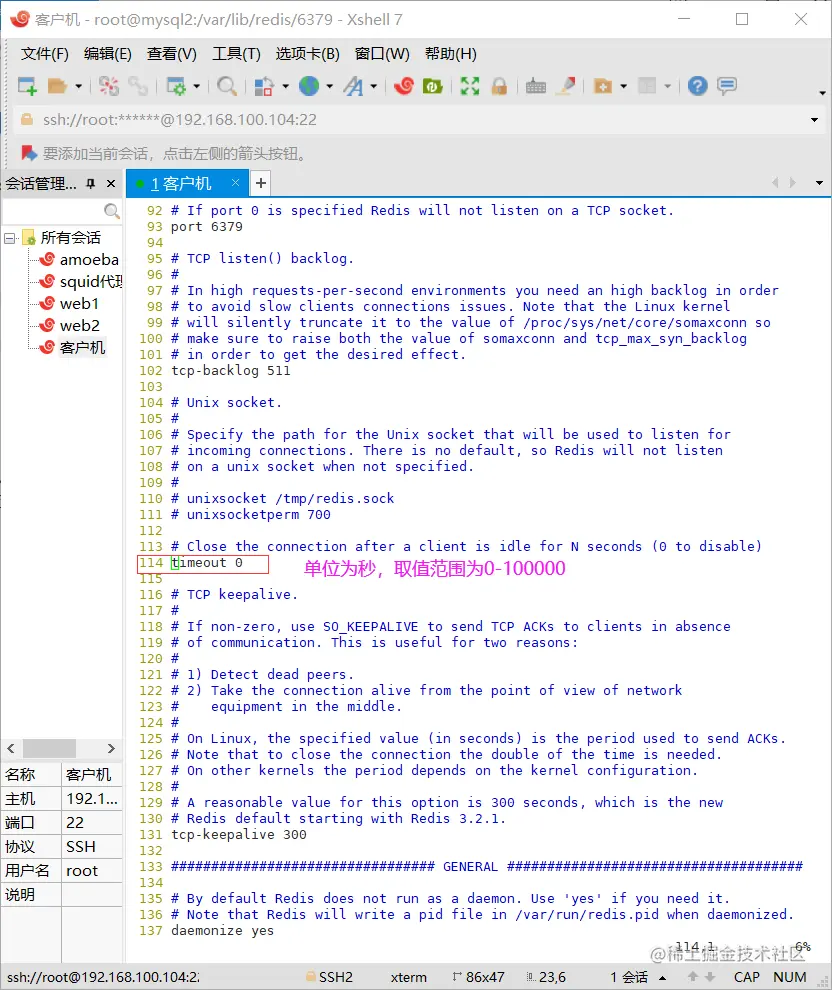Collapse the 所有会话 tree node

pos(9,238)
